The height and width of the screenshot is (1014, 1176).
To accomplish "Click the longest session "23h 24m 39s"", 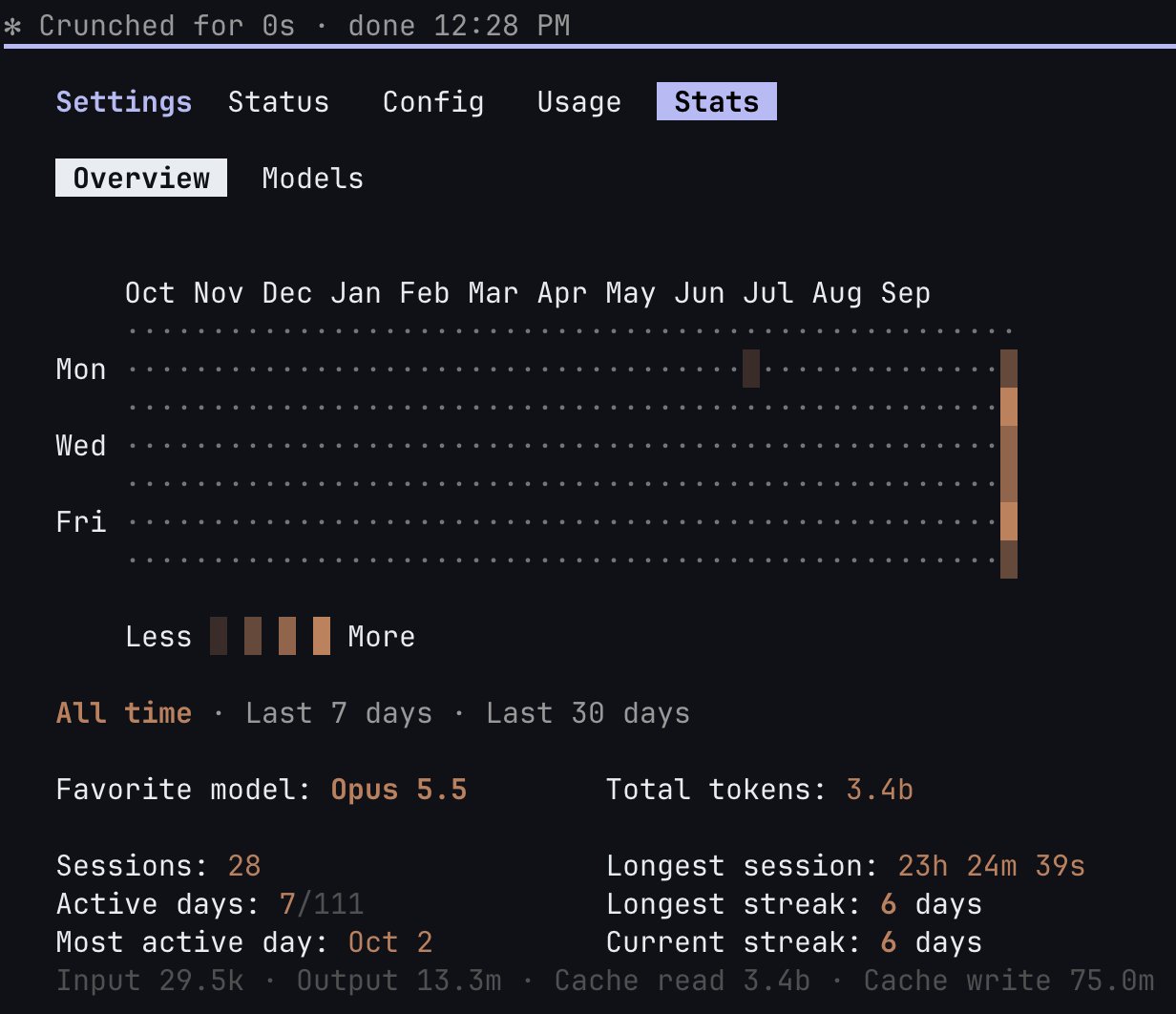I will [992, 866].
